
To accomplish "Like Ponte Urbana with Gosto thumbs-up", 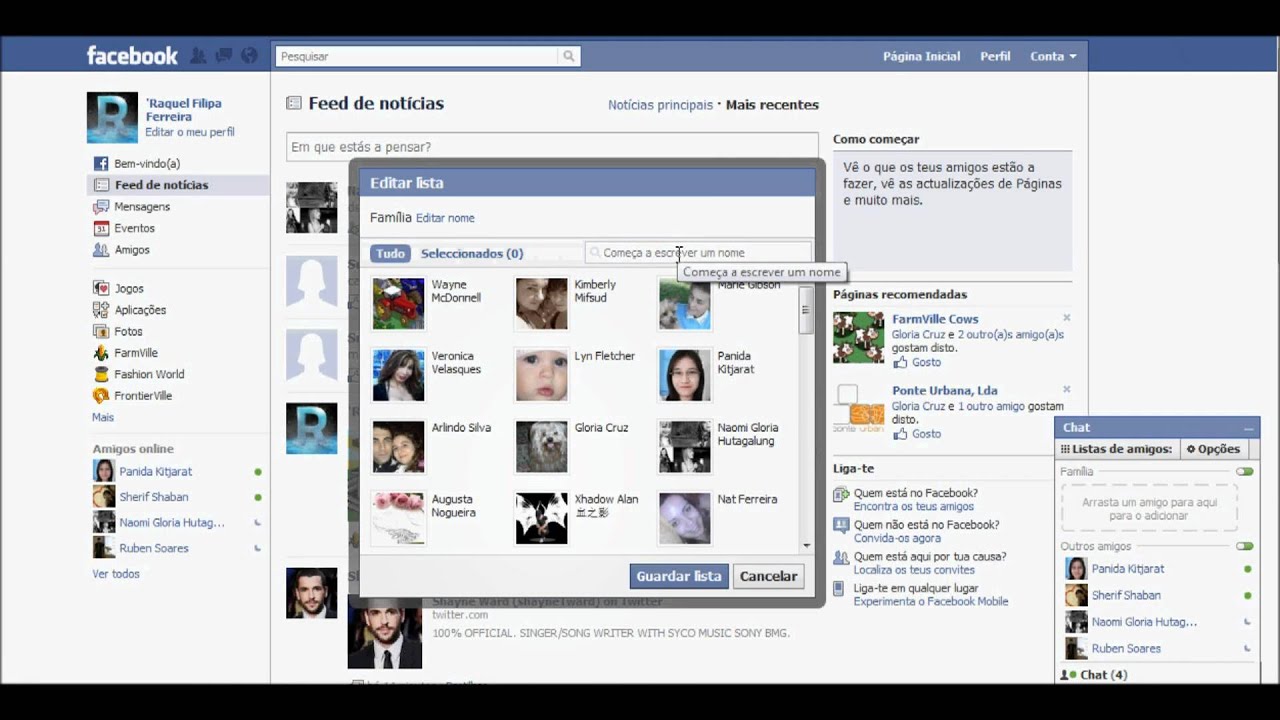I will click(x=917, y=434).
